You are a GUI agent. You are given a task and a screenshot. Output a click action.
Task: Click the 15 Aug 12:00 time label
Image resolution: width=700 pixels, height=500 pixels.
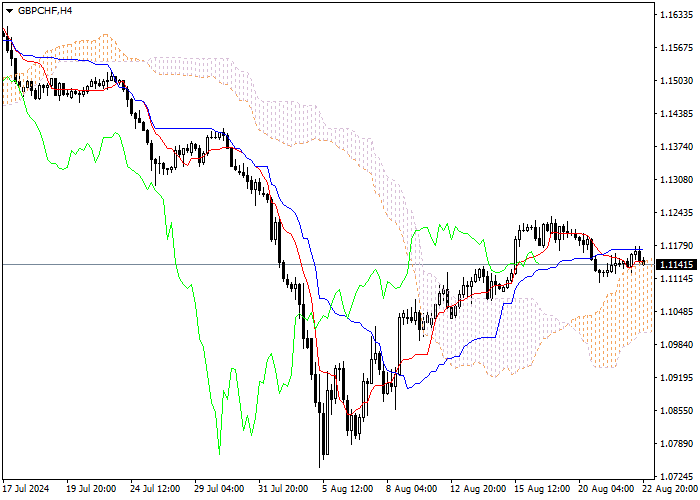click(542, 489)
